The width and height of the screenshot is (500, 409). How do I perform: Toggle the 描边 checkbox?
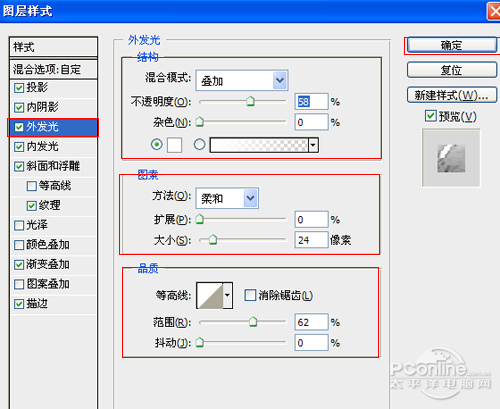[19, 304]
